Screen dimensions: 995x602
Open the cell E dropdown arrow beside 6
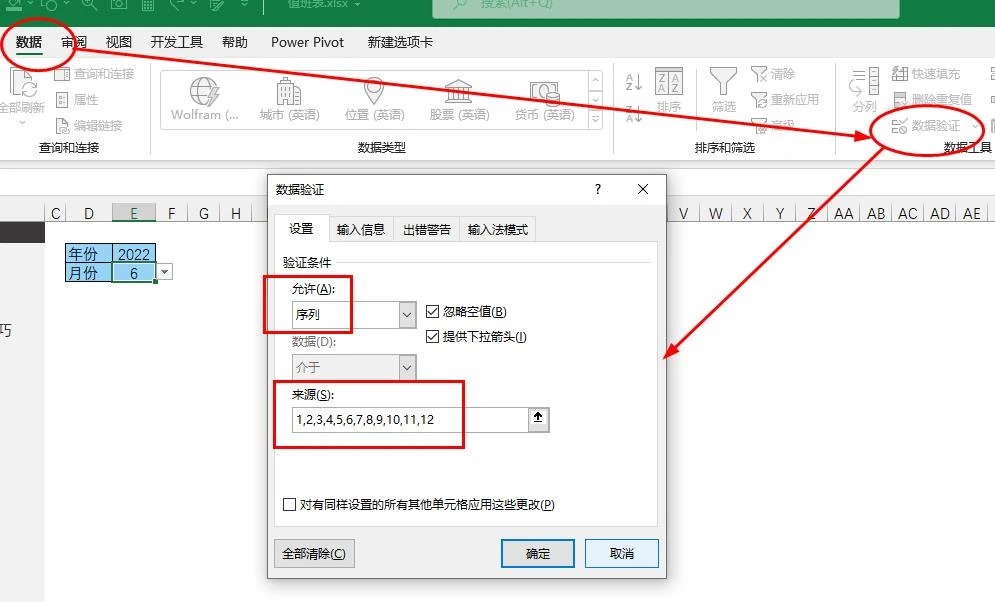[164, 272]
